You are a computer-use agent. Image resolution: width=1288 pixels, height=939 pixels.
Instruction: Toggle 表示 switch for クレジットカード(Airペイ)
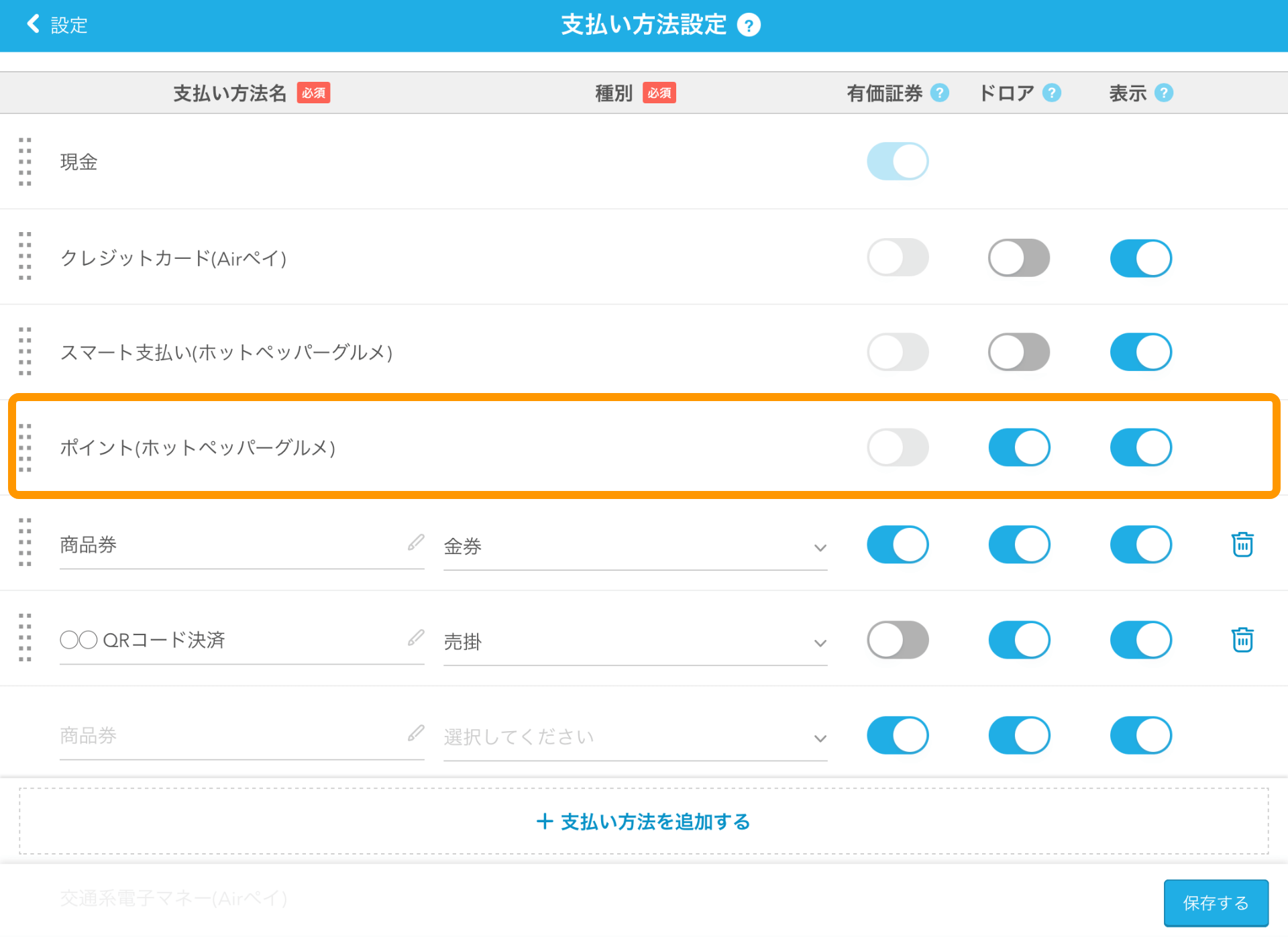(1140, 258)
